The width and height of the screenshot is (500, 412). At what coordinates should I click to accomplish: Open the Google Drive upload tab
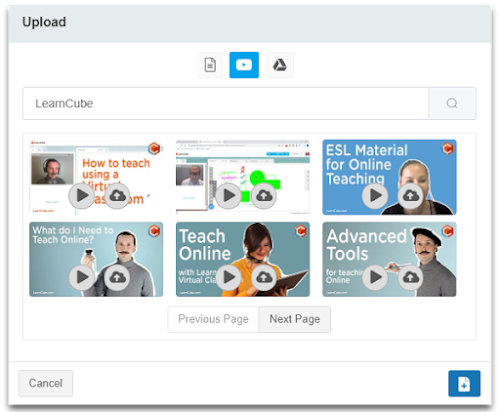280,65
